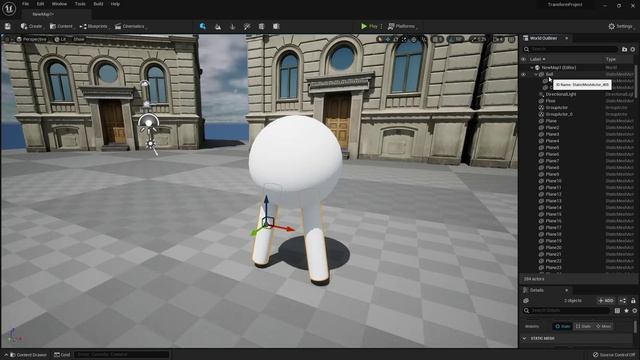The image size is (640, 360).
Task: Choose the rotate tool icon in viewport
Action: pos(396,39)
